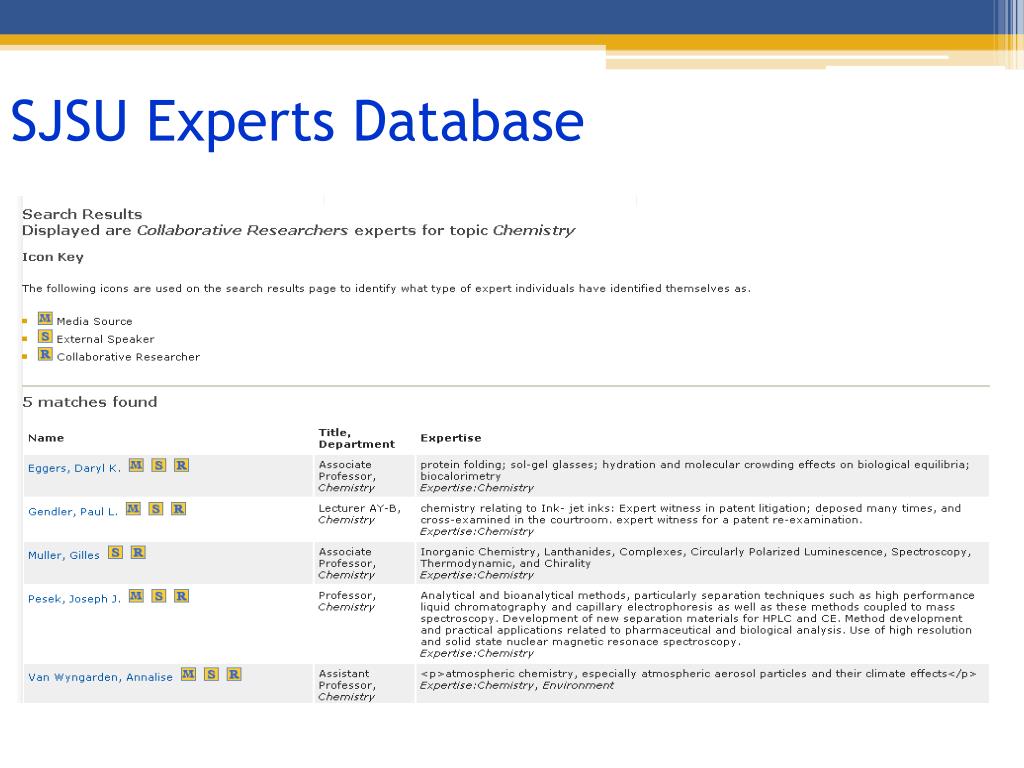This screenshot has width=1024, height=768.
Task: Open Muller, Gilles profile link
Action: pyautogui.click(x=63, y=555)
